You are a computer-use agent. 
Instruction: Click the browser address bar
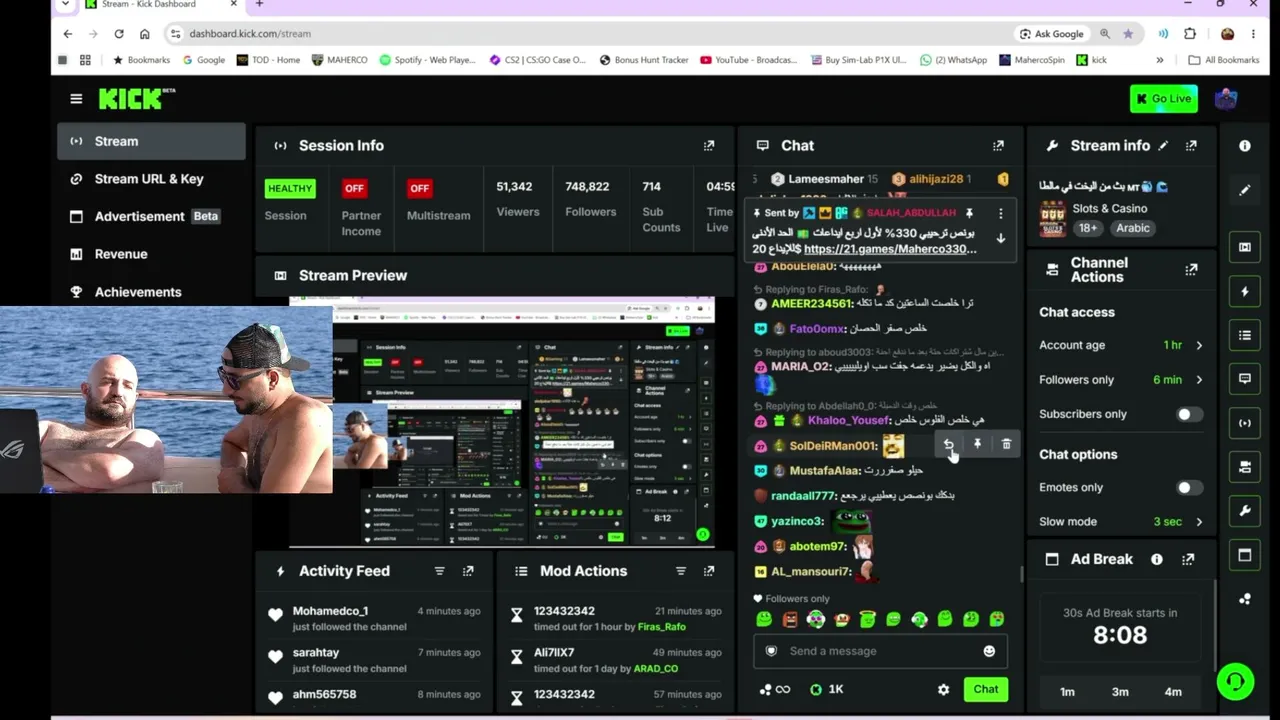click(590, 34)
